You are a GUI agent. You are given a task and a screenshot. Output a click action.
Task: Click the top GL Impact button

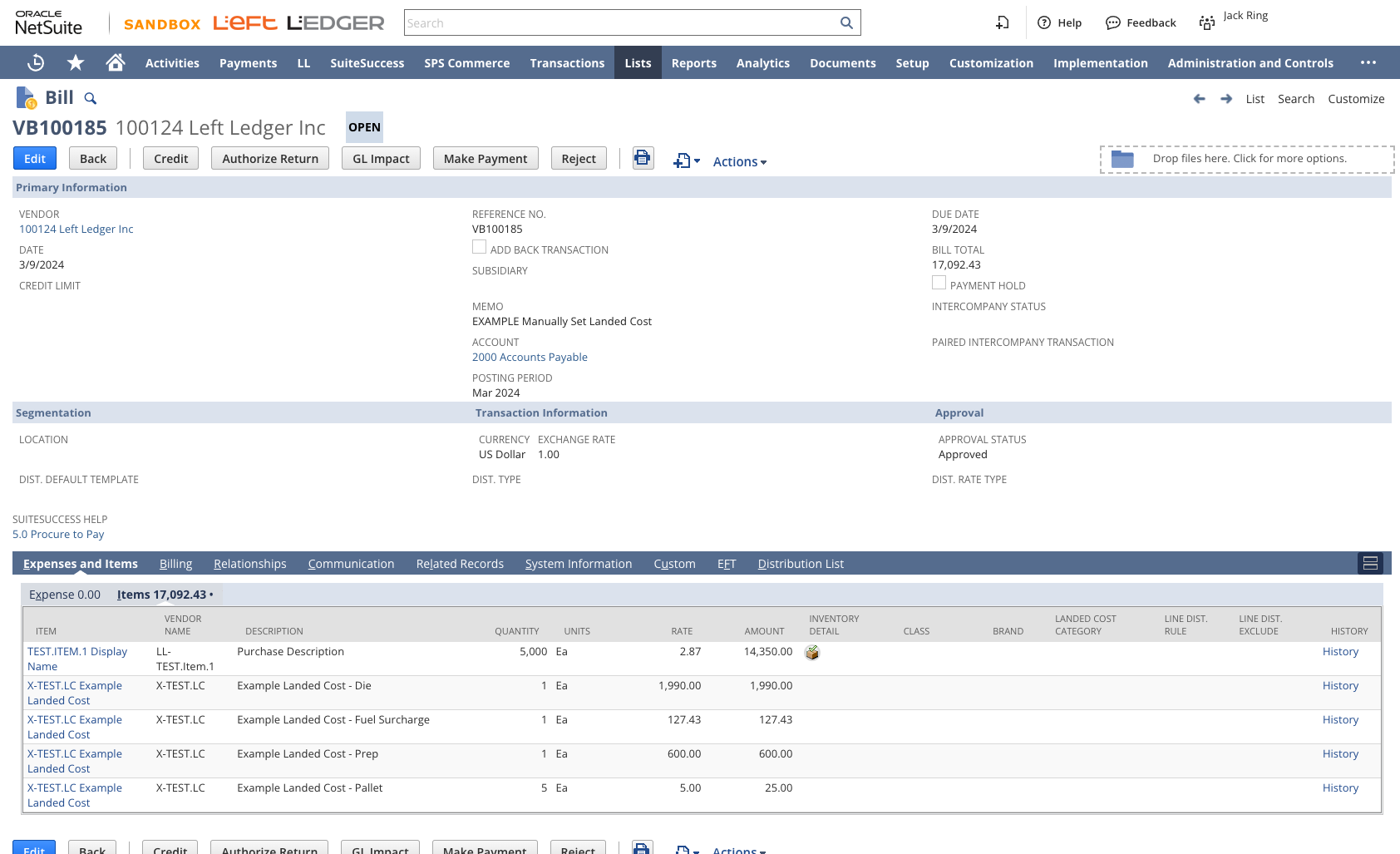click(x=381, y=158)
